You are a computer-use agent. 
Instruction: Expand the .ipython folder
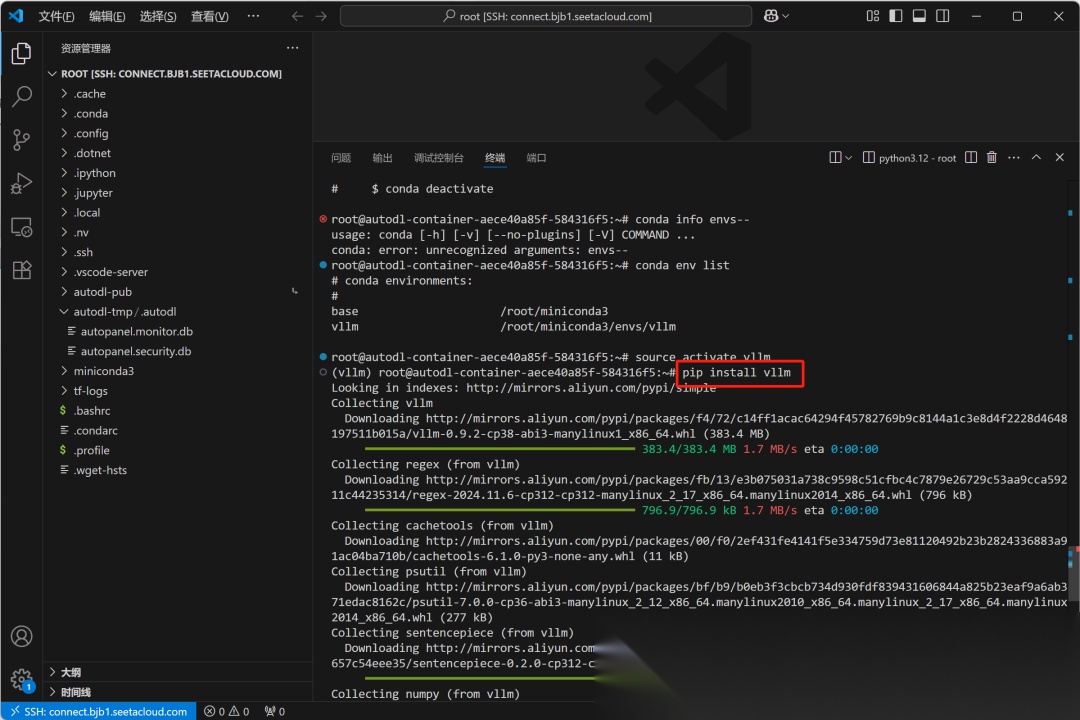(177, 173)
